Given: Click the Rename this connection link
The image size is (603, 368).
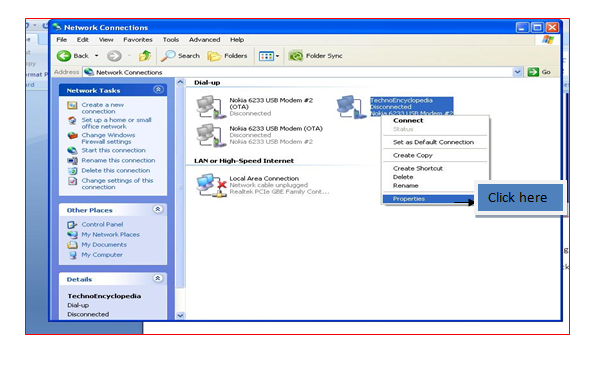Looking at the screenshot, I should [x=118, y=160].
